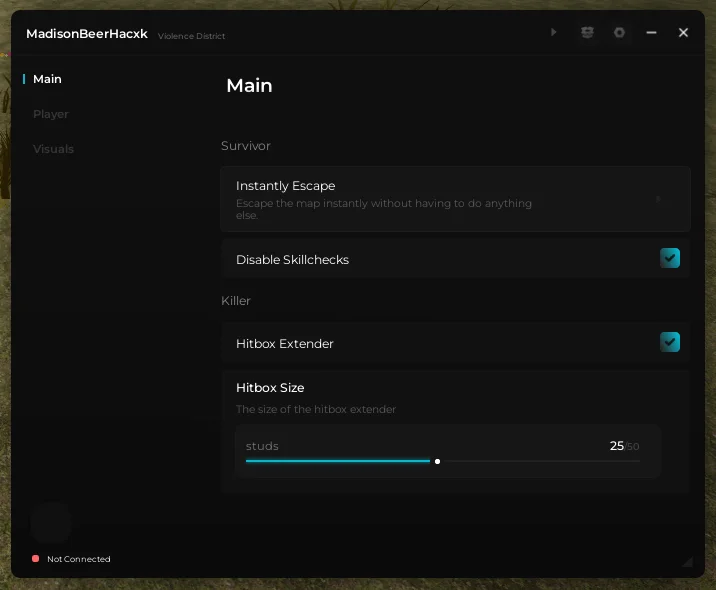This screenshot has height=590, width=716.
Task: Switch to the Main tab
Action: click(47, 79)
